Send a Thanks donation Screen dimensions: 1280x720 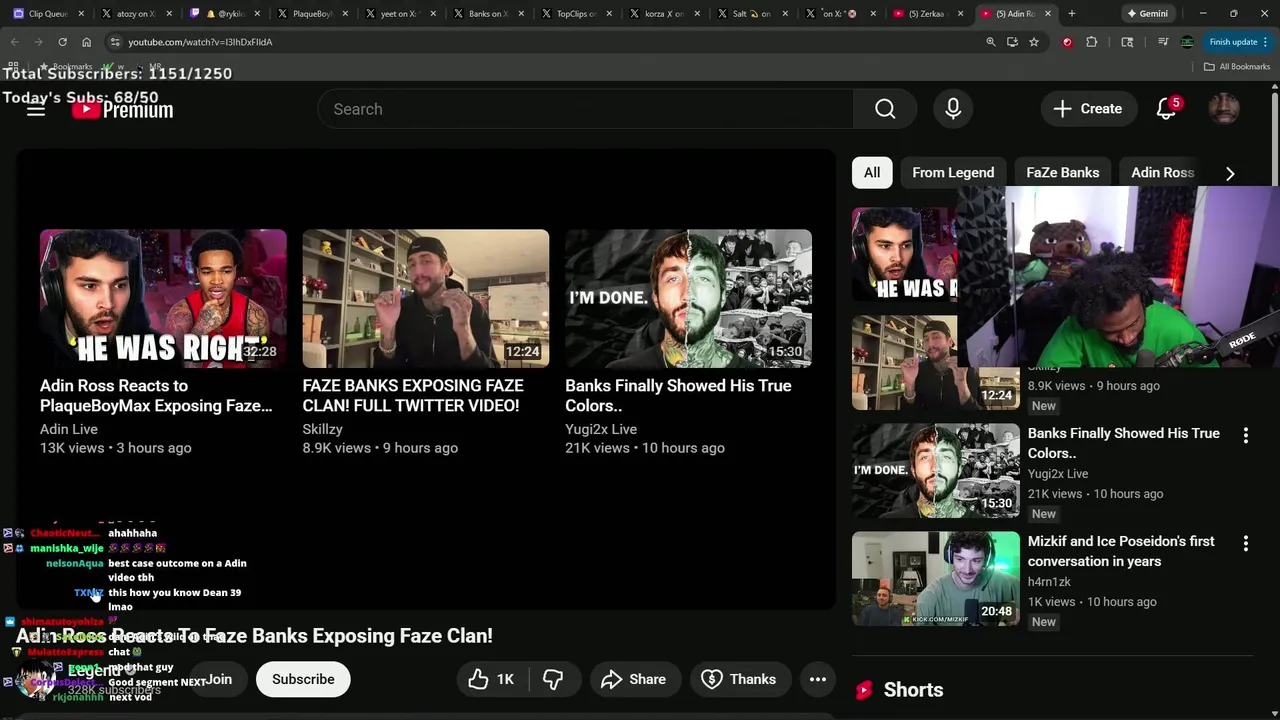739,679
